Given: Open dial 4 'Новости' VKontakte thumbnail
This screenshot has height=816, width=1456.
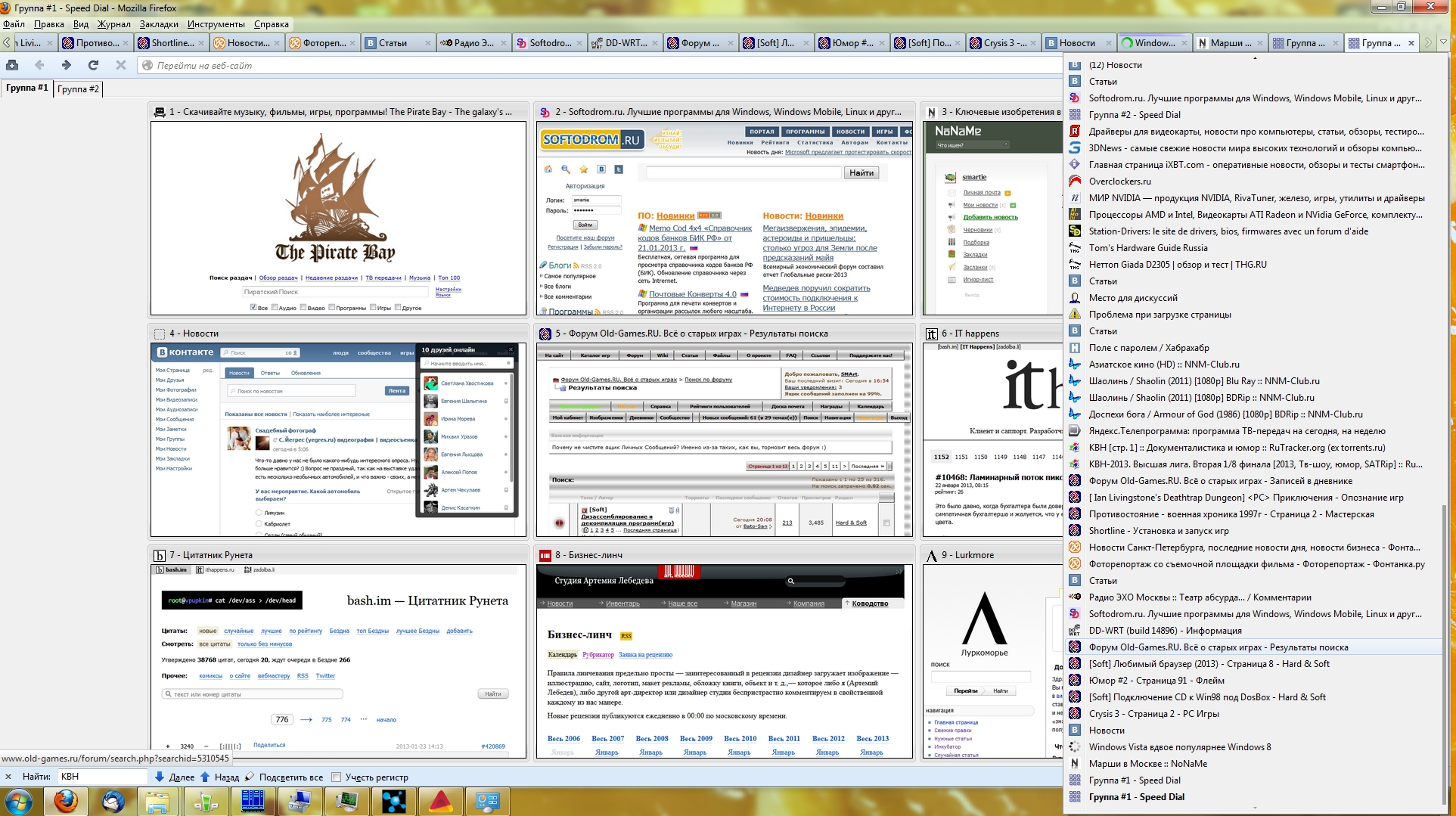Looking at the screenshot, I should click(338, 440).
